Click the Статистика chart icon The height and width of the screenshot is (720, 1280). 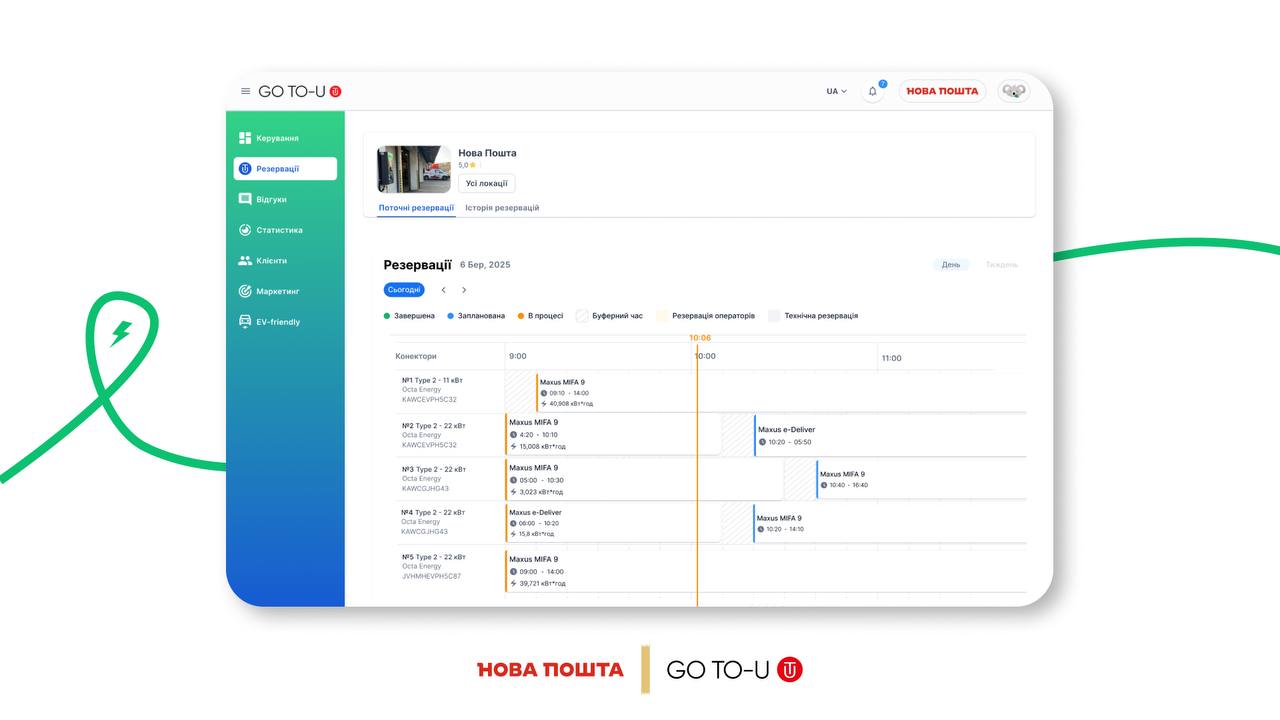click(245, 230)
